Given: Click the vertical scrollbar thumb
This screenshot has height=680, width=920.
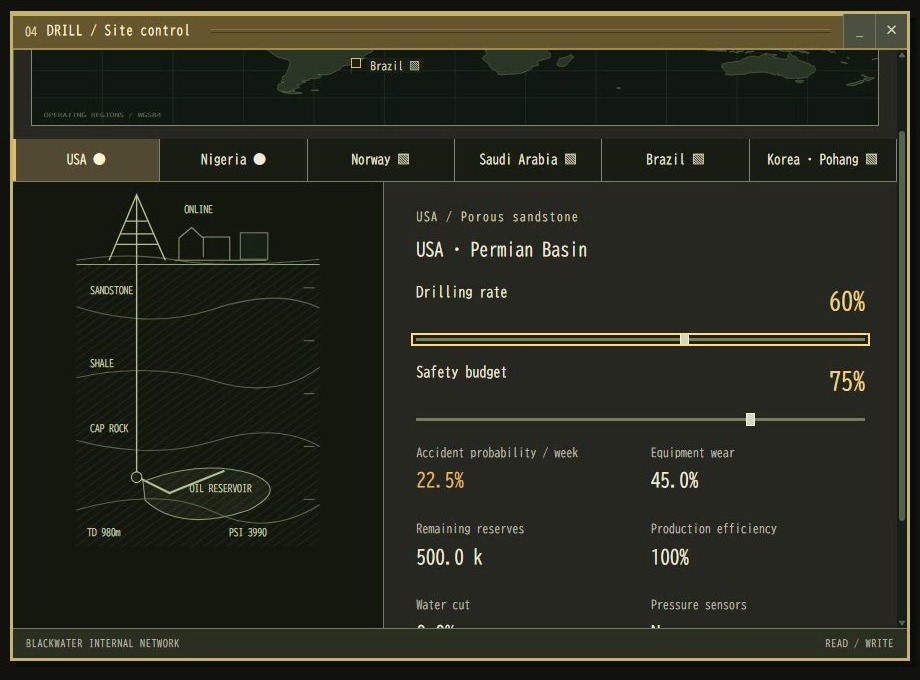Looking at the screenshot, I should [902, 326].
